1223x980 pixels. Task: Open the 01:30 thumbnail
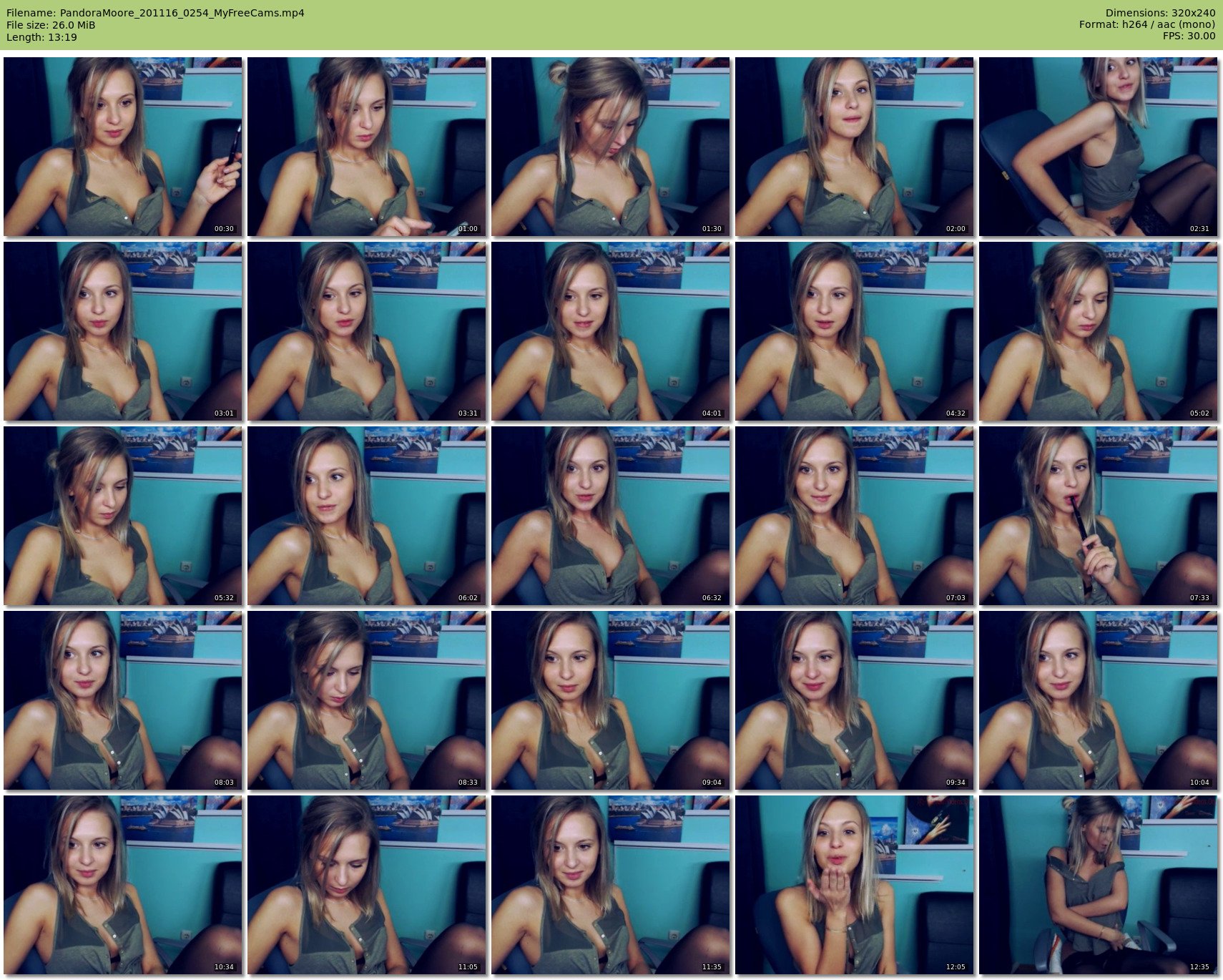(x=610, y=147)
